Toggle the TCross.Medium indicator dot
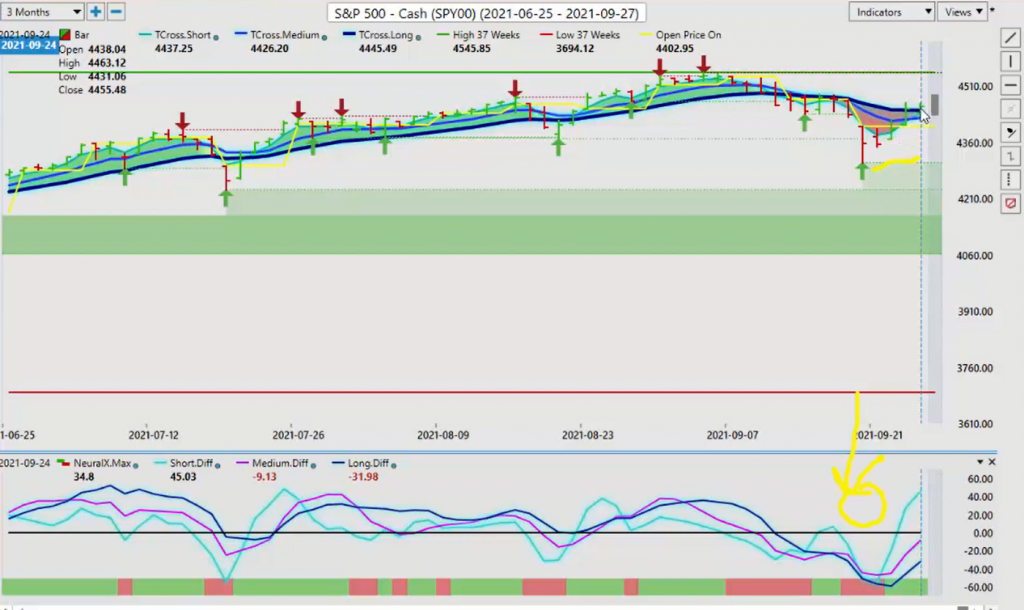This screenshot has width=1024, height=610. [325, 37]
